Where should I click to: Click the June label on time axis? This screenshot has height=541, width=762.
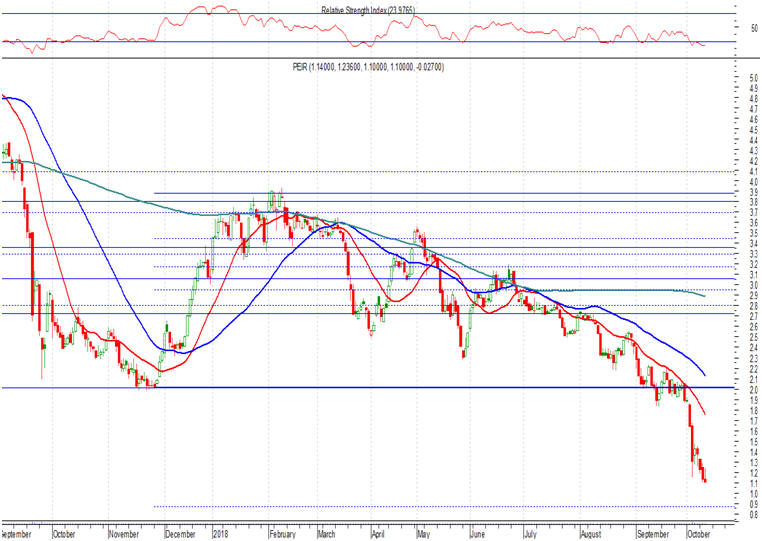coord(480,534)
